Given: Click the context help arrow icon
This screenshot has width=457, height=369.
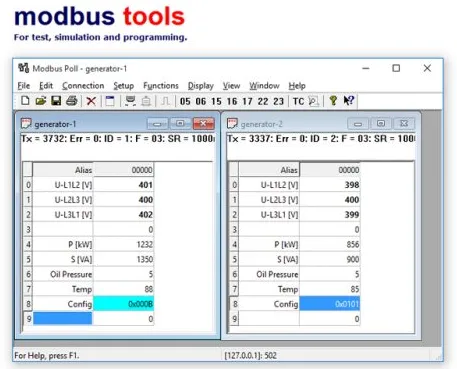Looking at the screenshot, I should pos(349,101).
